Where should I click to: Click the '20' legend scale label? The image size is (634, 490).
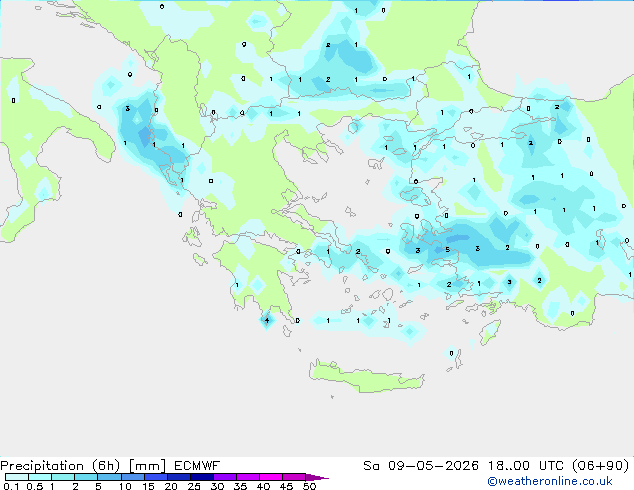click(171, 486)
